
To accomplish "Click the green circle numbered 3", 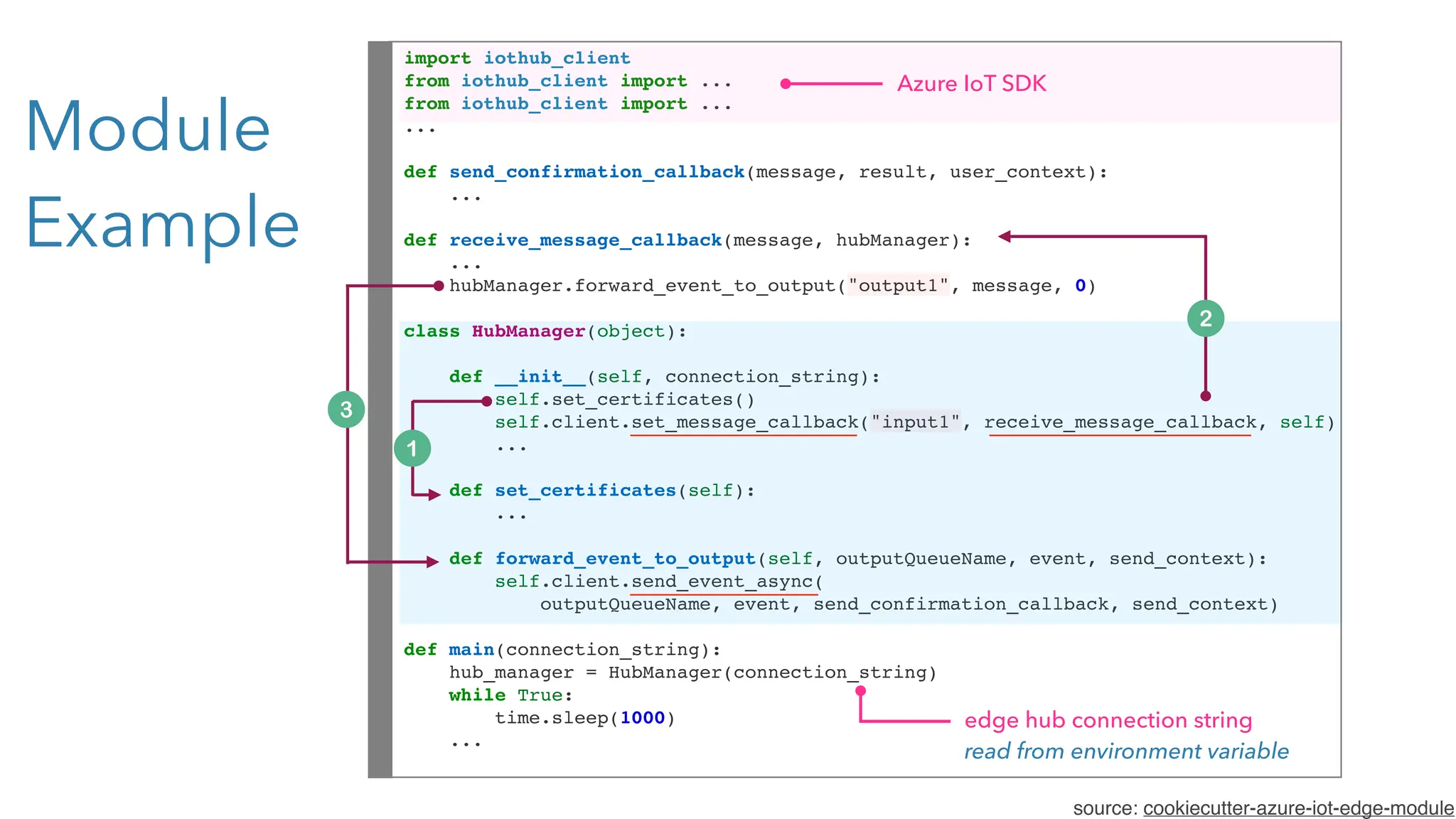I will point(346,409).
